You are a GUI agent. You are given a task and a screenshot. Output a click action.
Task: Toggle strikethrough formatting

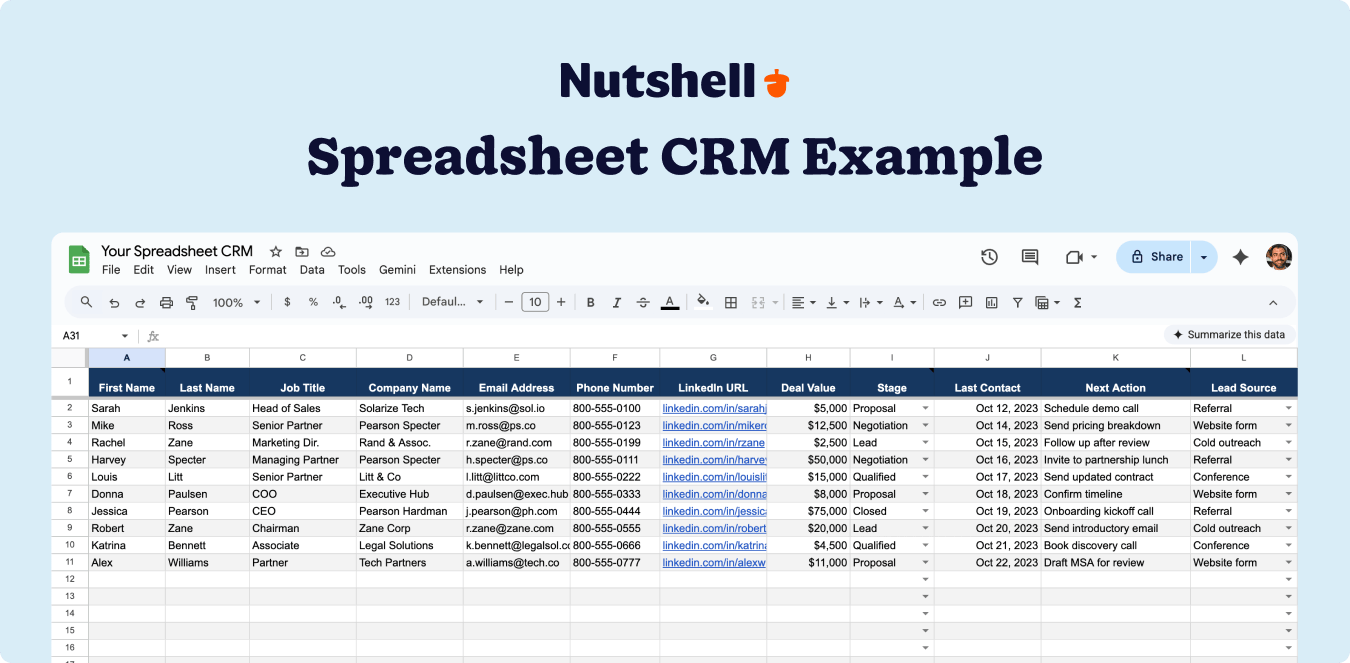pyautogui.click(x=643, y=302)
